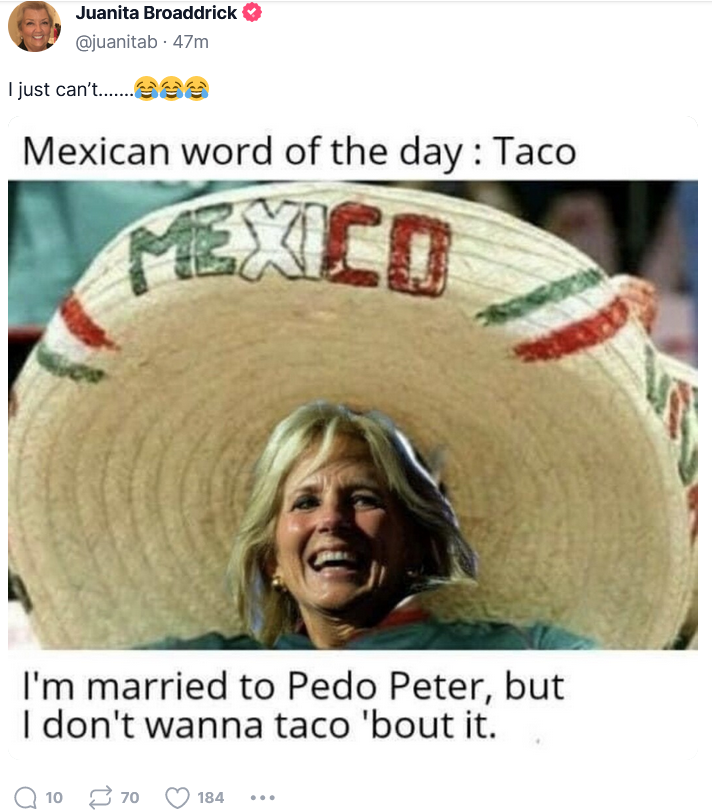Open the three-dot more options menu
The width and height of the screenshot is (712, 812).
(x=263, y=798)
